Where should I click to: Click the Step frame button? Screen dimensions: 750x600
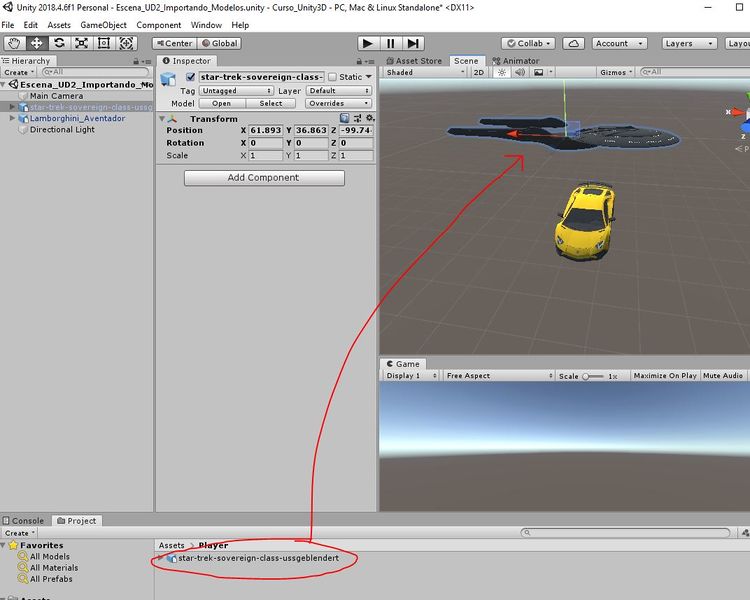coord(413,44)
